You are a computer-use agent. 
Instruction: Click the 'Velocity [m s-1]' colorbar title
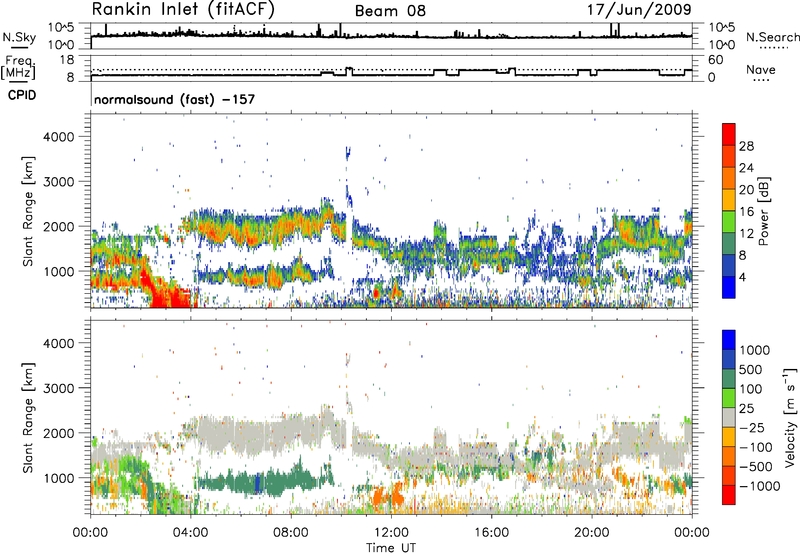pos(790,417)
